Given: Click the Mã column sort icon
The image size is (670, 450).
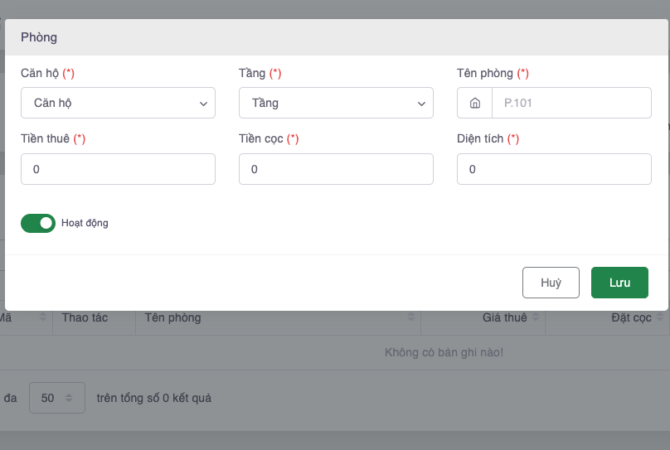Looking at the screenshot, I should click(x=44, y=318).
